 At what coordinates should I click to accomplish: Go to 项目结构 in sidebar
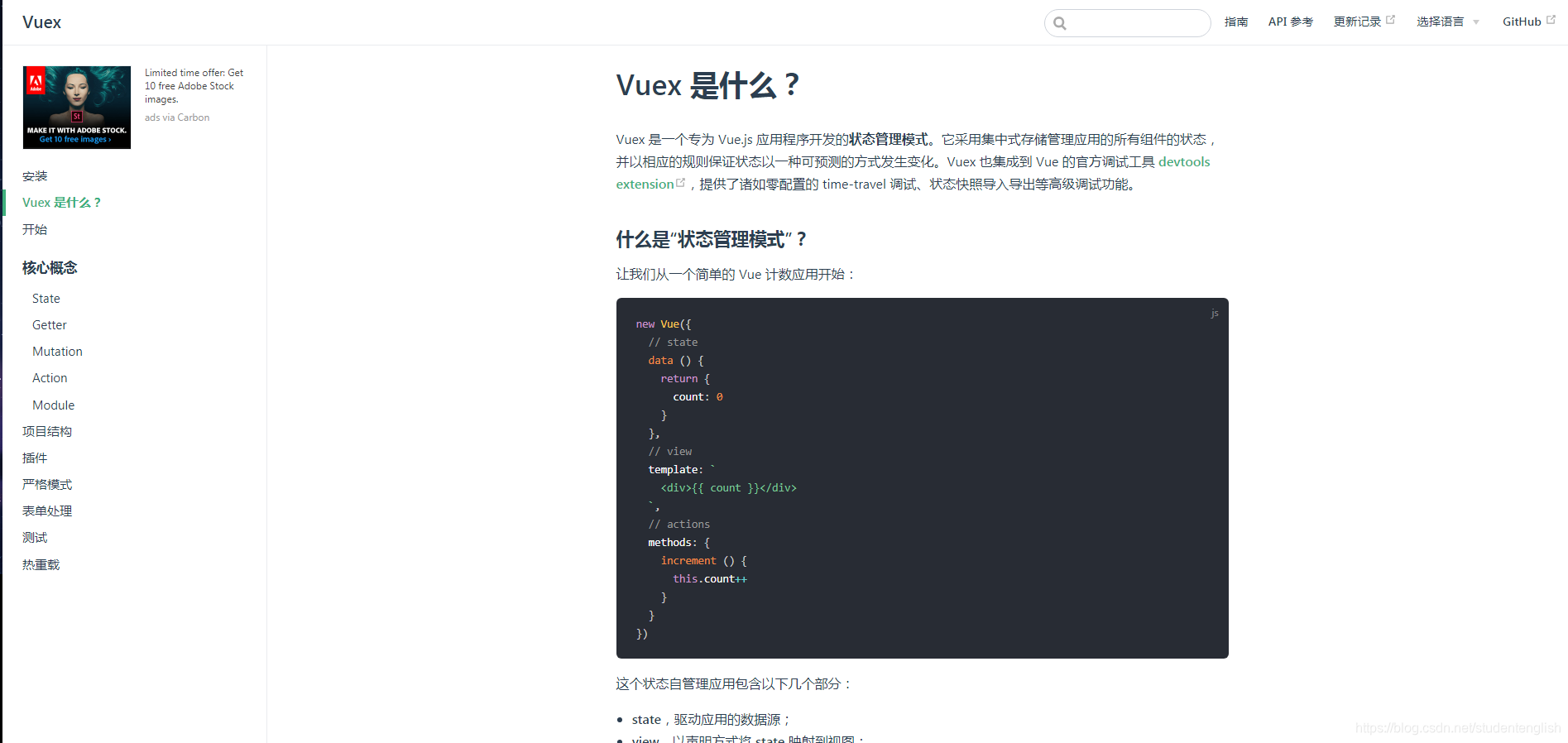pos(47,432)
